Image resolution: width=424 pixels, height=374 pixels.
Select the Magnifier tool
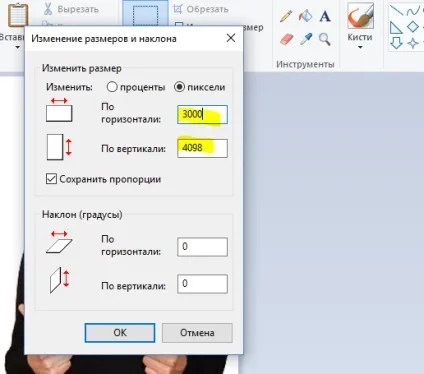(325, 39)
